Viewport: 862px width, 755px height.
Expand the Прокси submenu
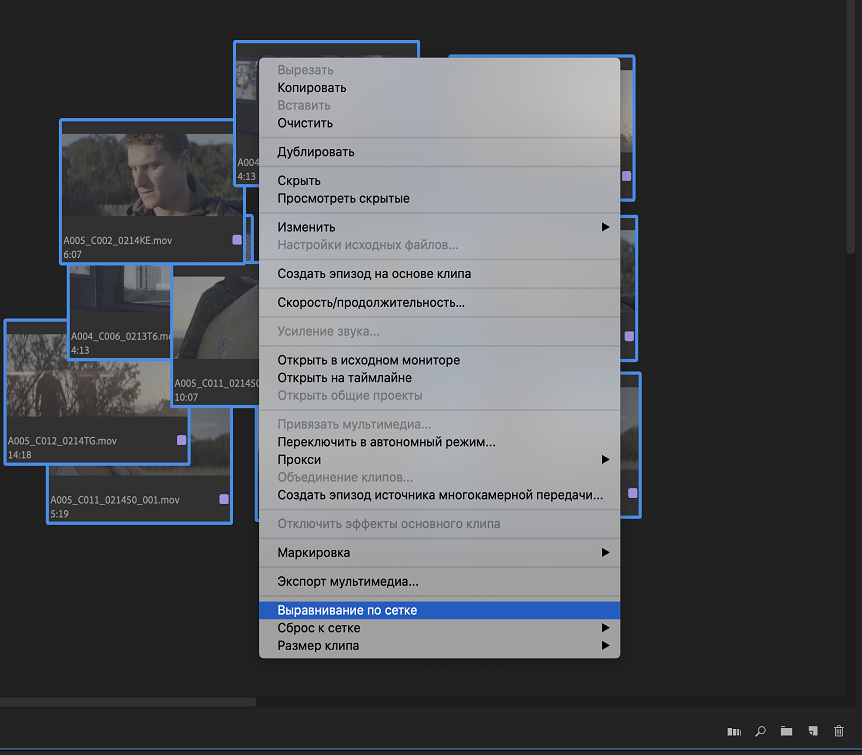[x=439, y=460]
